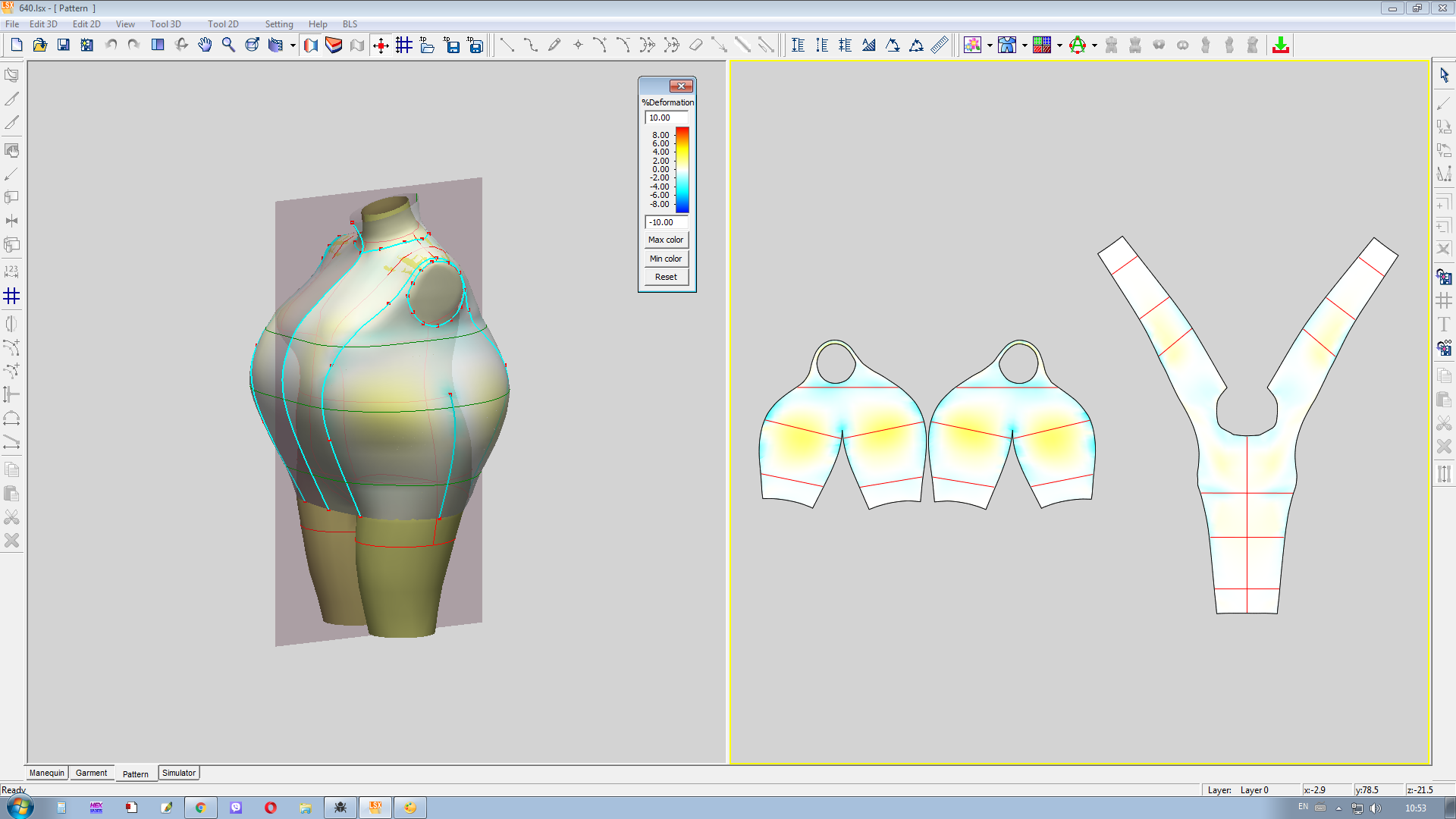Click the Zoom magnifier tool
This screenshot has width=1456, height=819.
tap(228, 45)
